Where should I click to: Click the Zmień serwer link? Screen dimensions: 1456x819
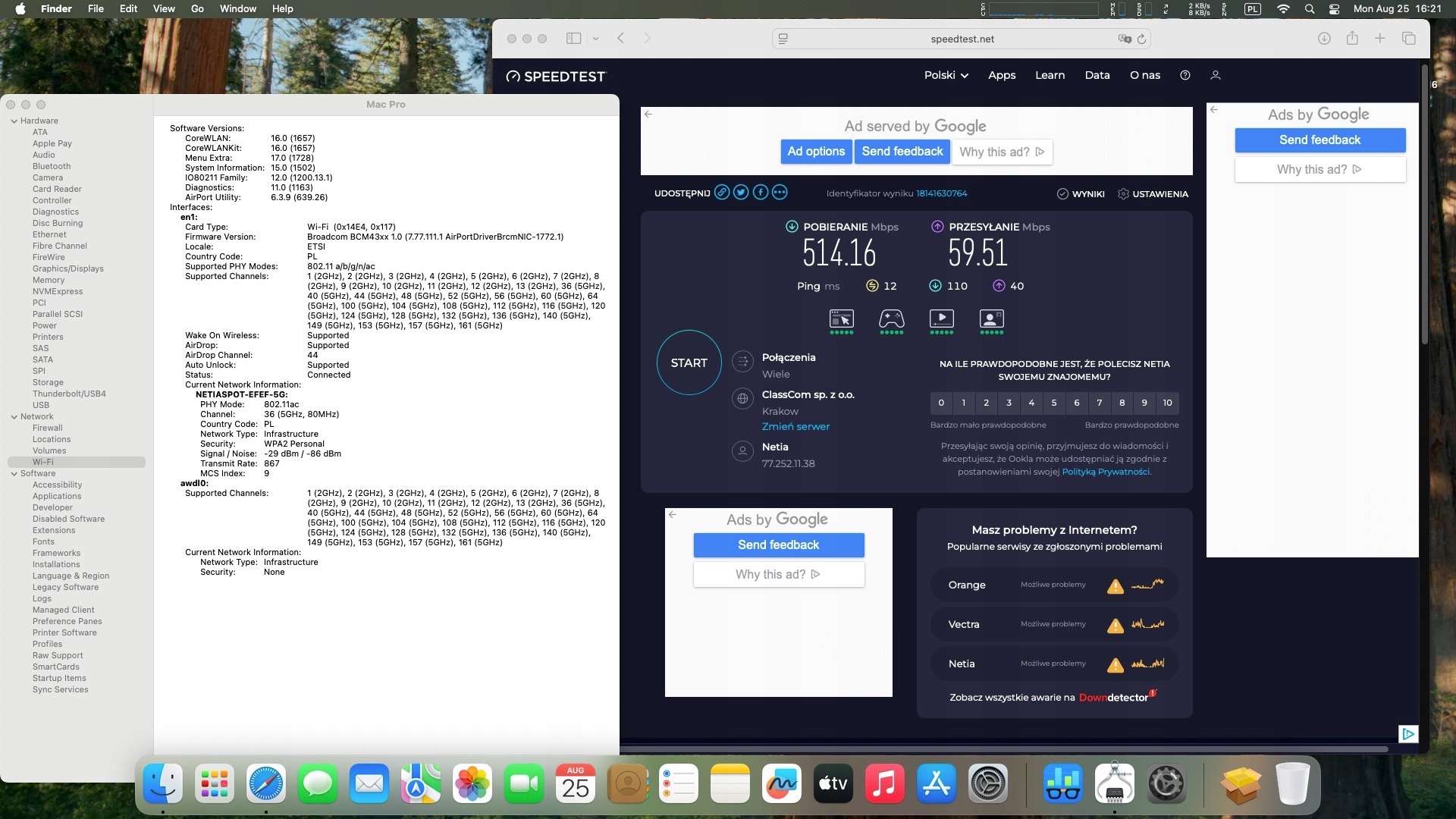coord(795,426)
